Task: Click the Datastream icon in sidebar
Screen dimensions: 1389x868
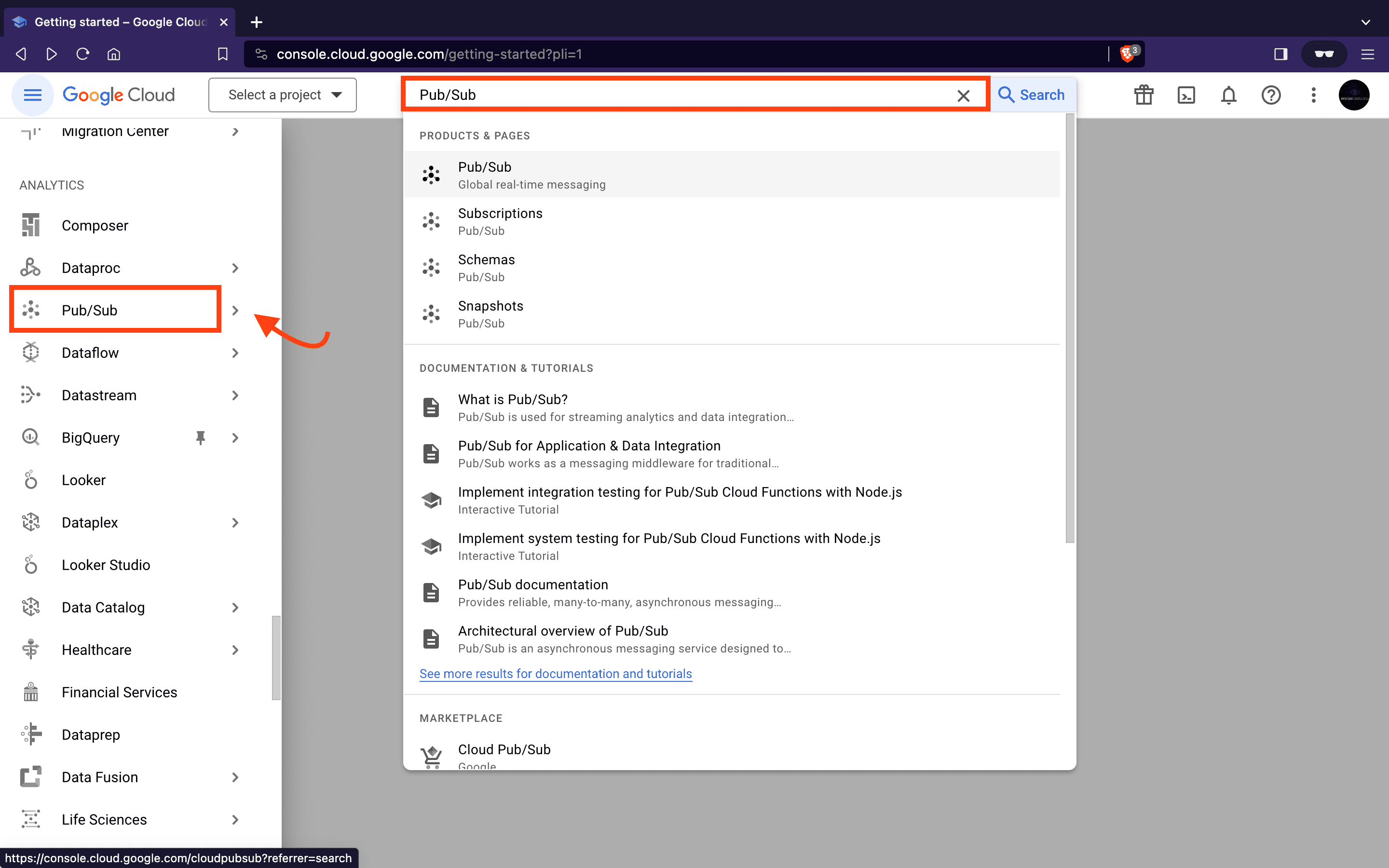Action: [31, 395]
